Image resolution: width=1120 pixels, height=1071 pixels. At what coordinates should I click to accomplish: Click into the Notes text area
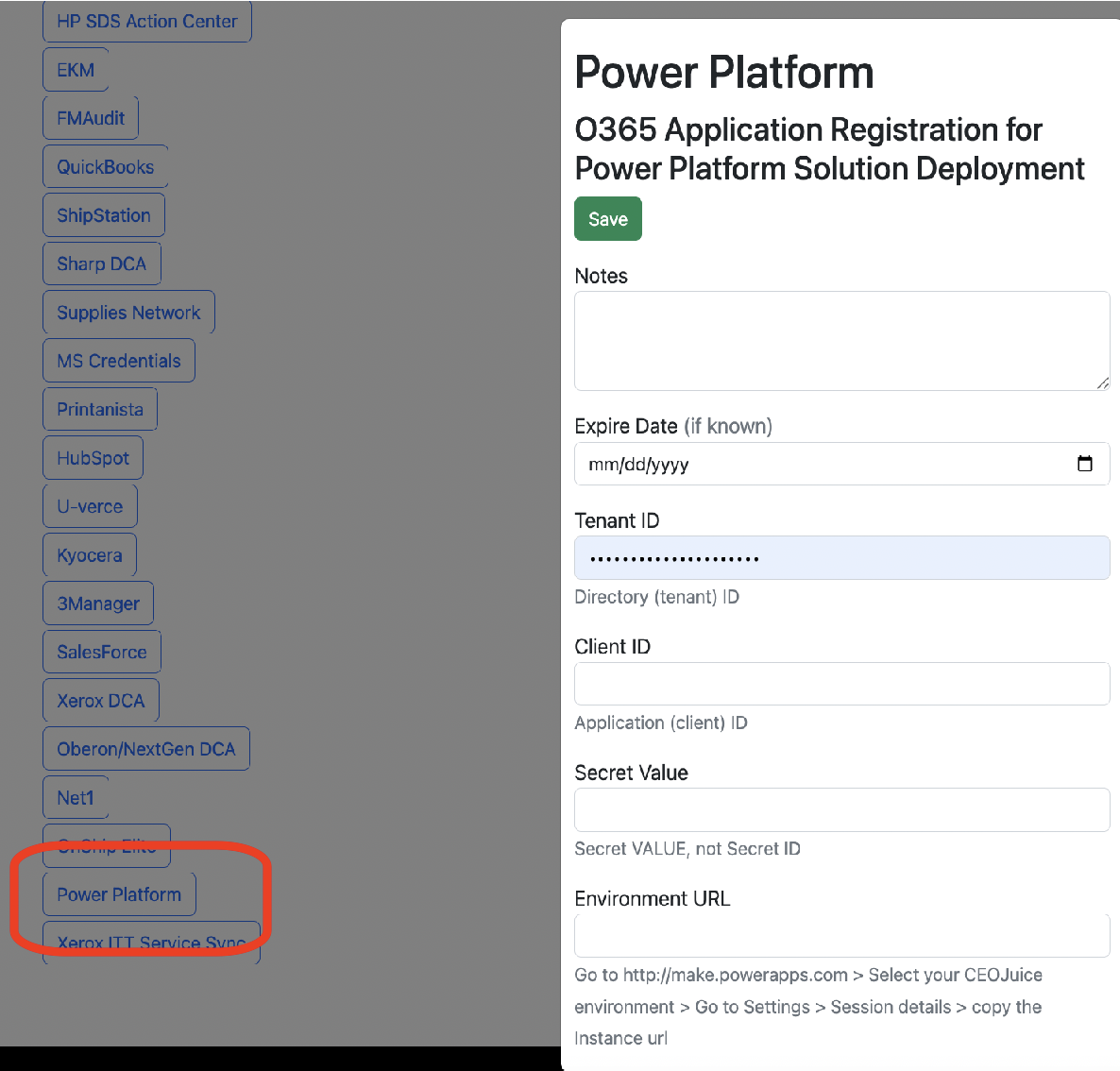click(x=841, y=341)
